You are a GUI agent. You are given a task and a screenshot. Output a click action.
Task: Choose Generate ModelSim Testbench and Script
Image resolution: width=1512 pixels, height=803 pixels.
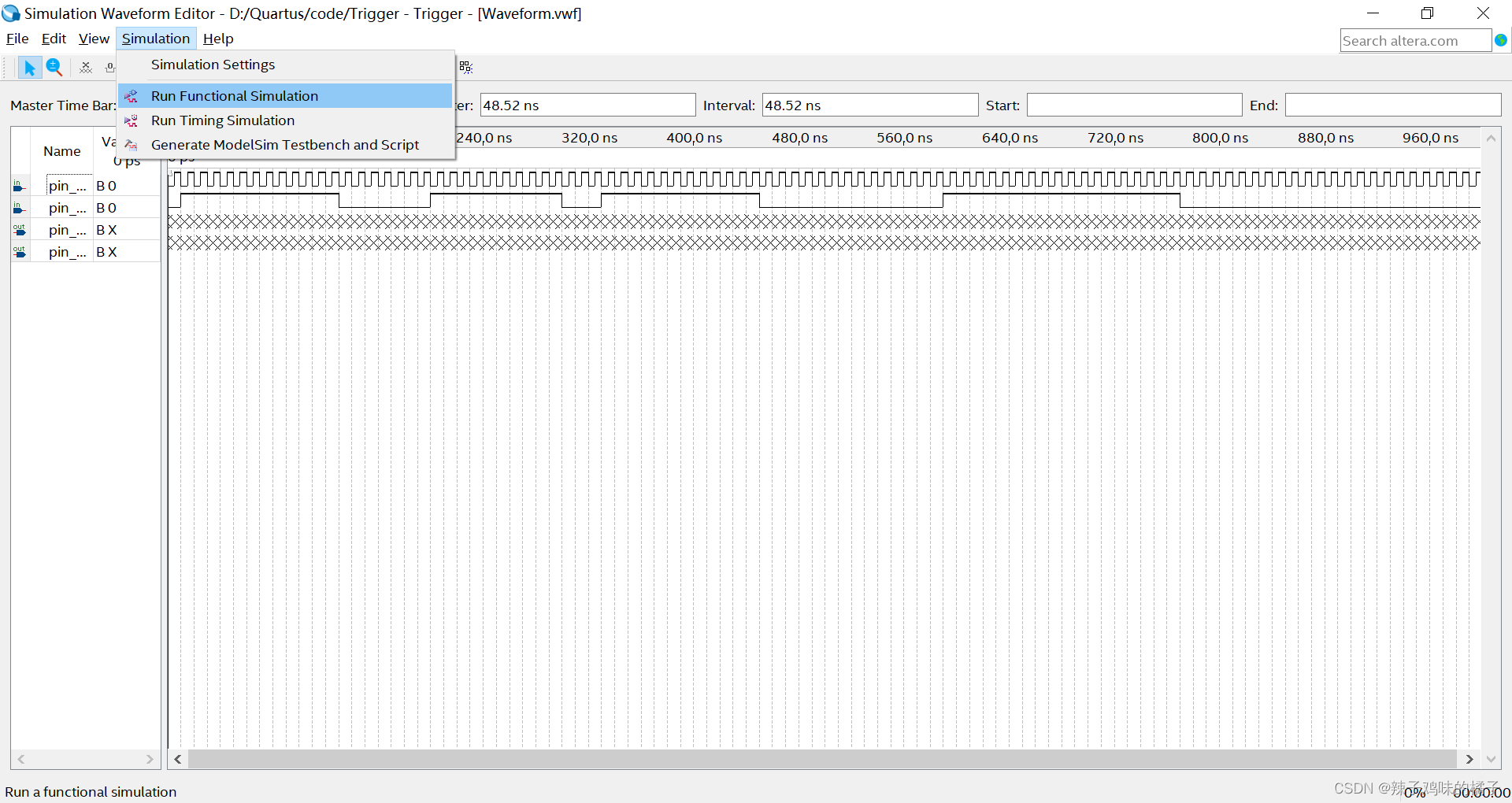pyautogui.click(x=285, y=145)
